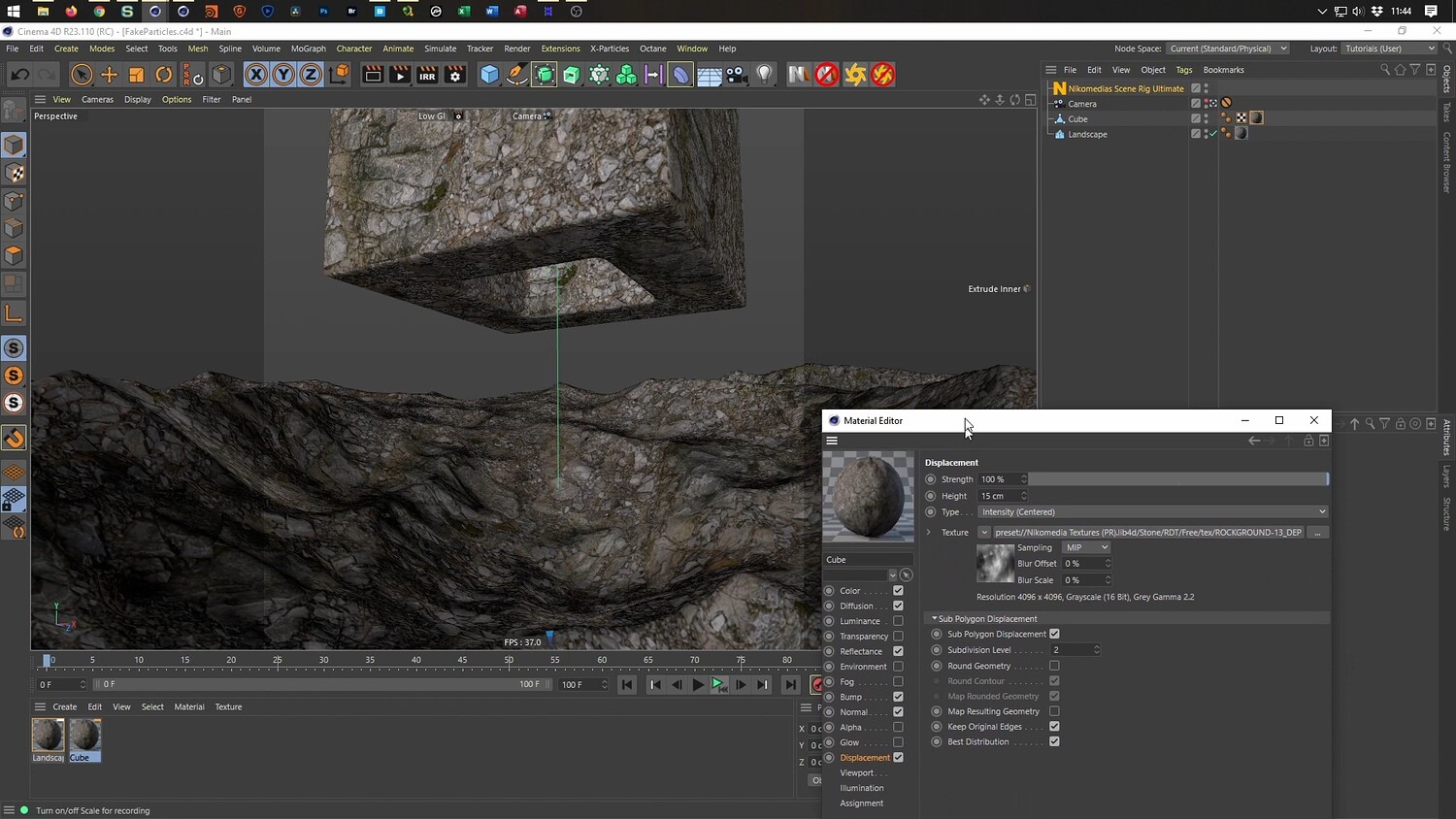This screenshot has height=819, width=1456.
Task: Disable the Keep Original Edges checkbox
Action: click(1054, 727)
